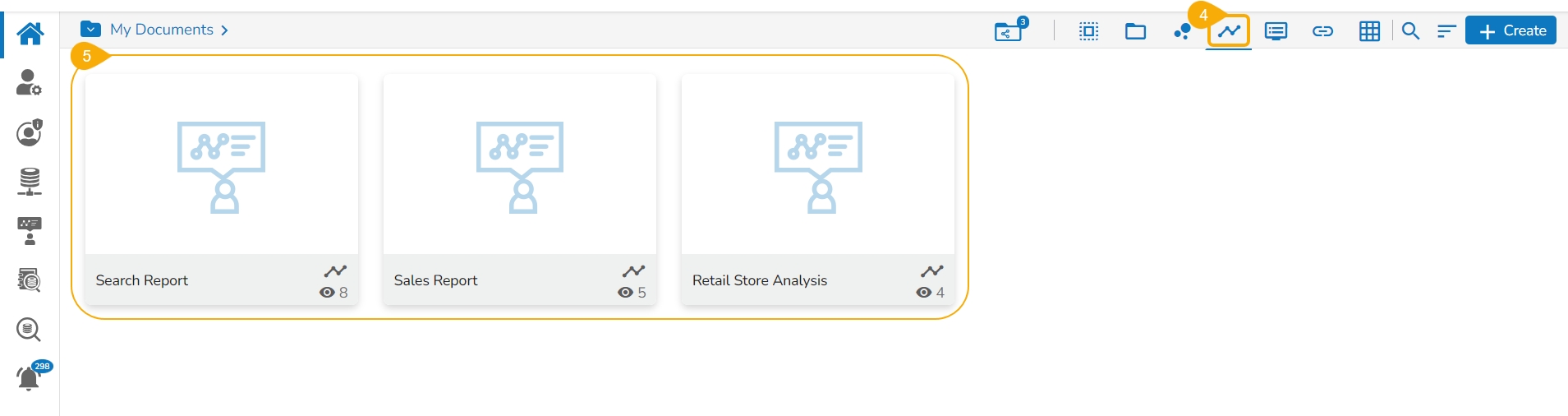Open the data center database icon
This screenshot has height=416, width=1568.
[30, 181]
